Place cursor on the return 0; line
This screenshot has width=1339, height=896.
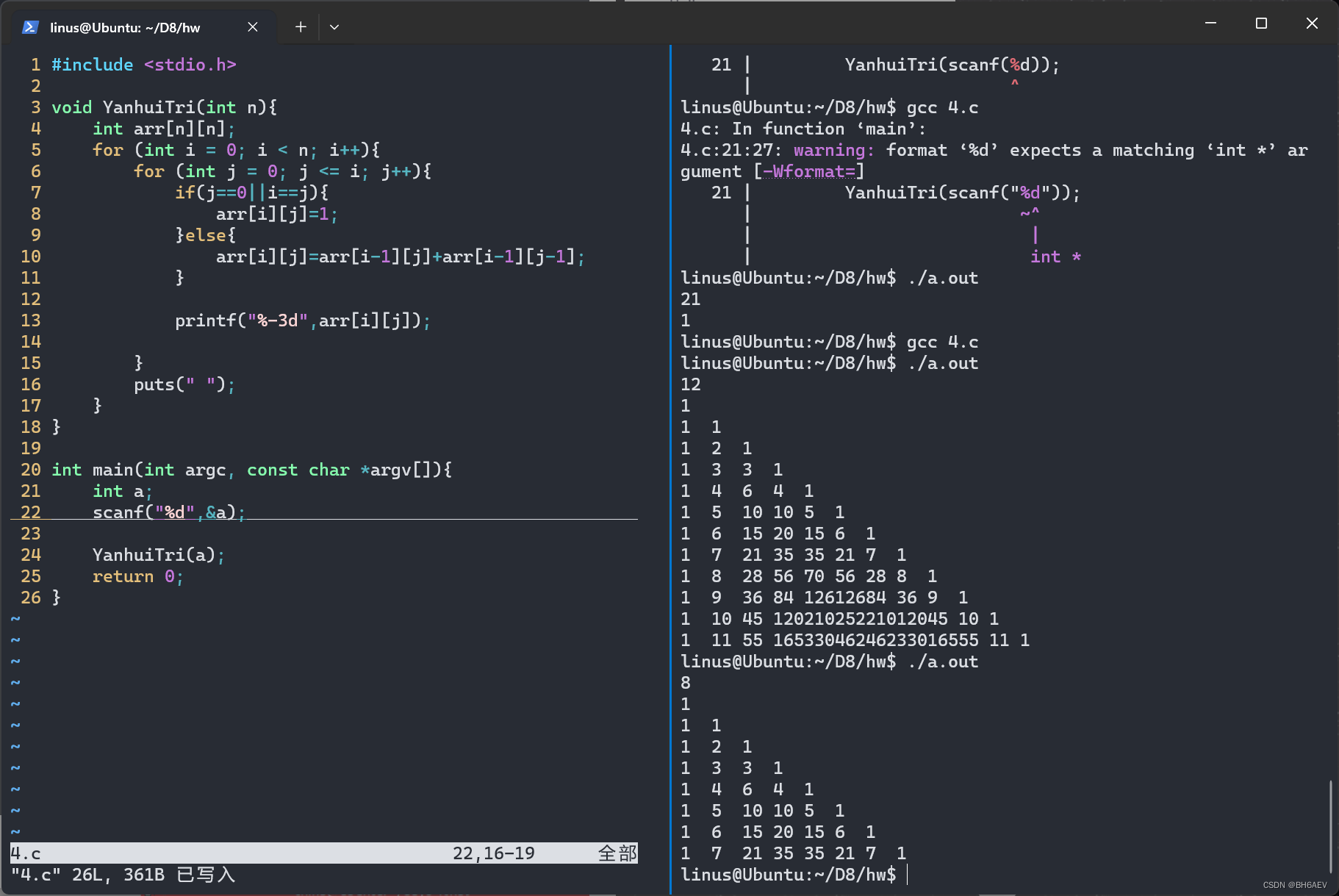pyautogui.click(x=137, y=576)
